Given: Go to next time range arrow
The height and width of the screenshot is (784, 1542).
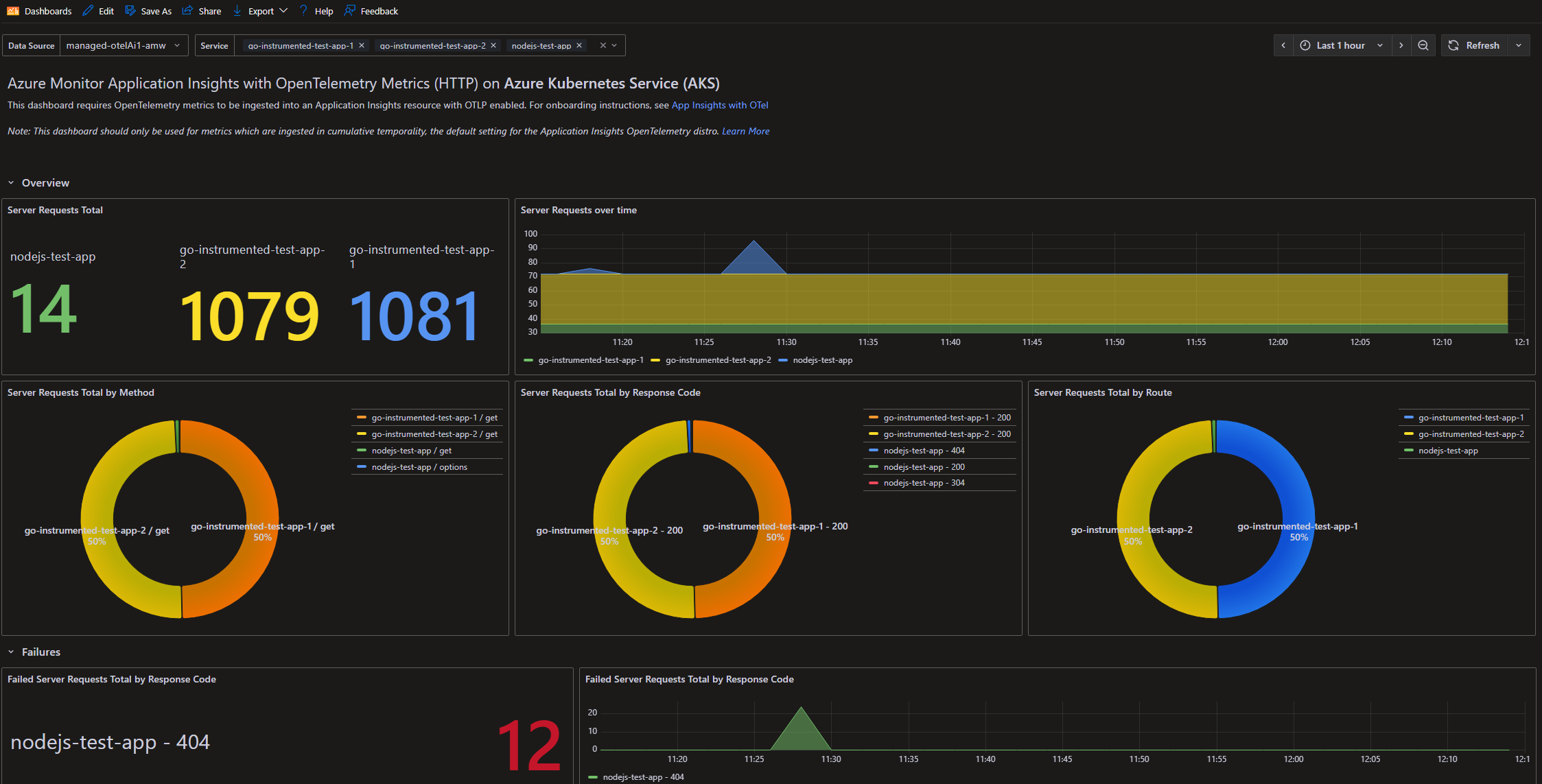Looking at the screenshot, I should click(1401, 45).
